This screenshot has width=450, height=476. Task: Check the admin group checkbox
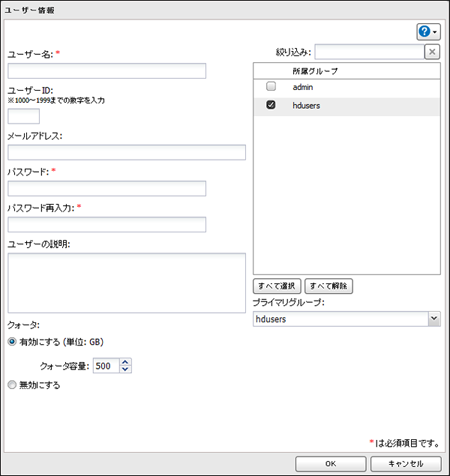[x=271, y=86]
